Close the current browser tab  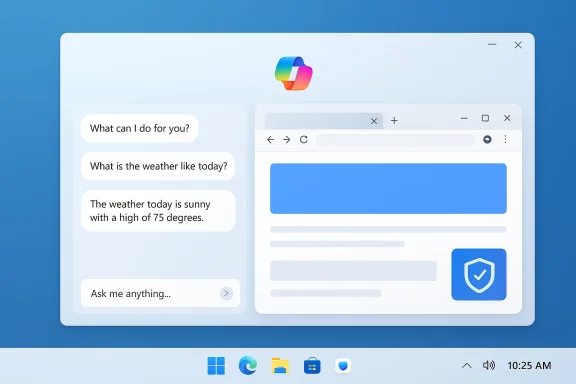coord(374,121)
